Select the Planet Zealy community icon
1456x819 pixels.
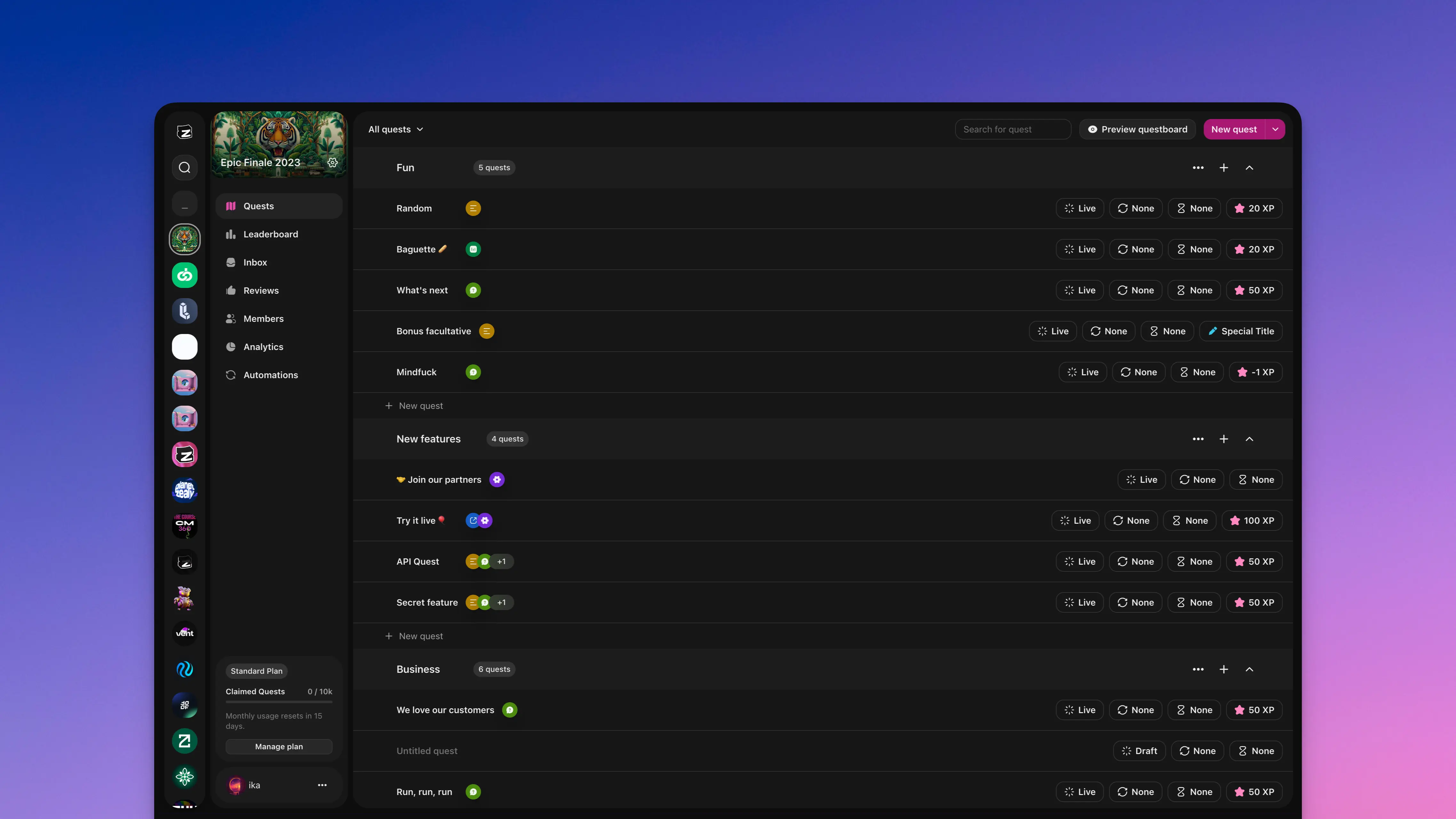pos(184,490)
